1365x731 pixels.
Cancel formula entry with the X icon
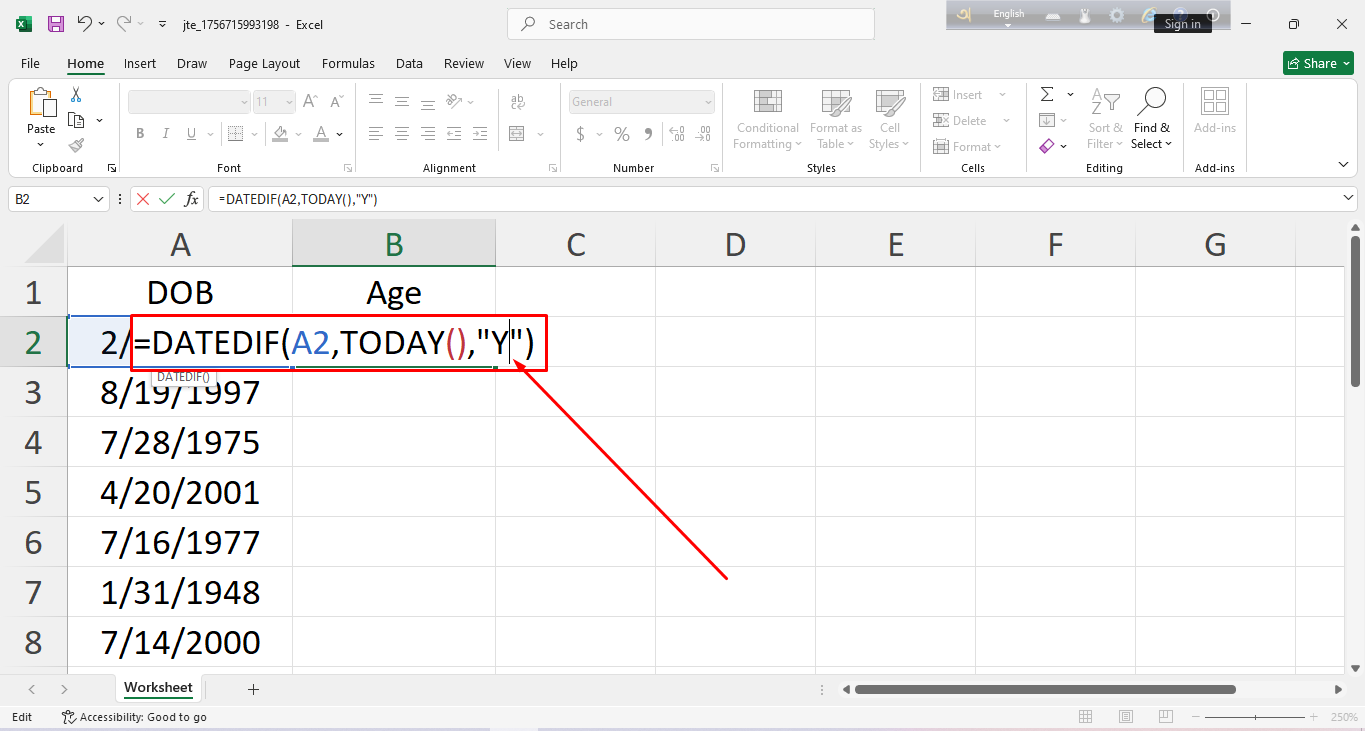143,199
